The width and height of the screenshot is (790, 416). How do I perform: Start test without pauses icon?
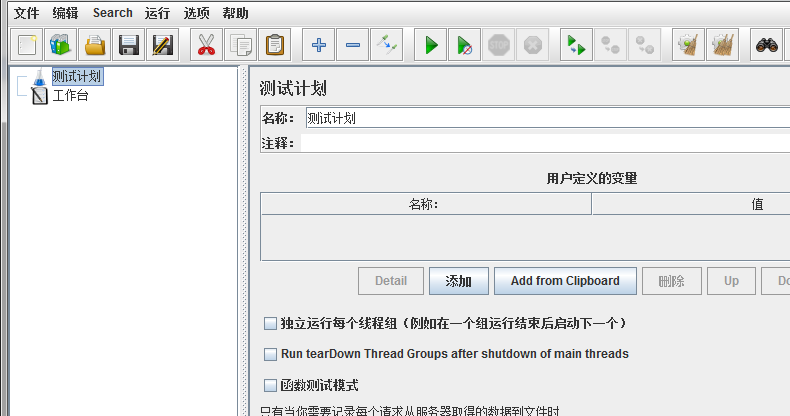tap(464, 45)
